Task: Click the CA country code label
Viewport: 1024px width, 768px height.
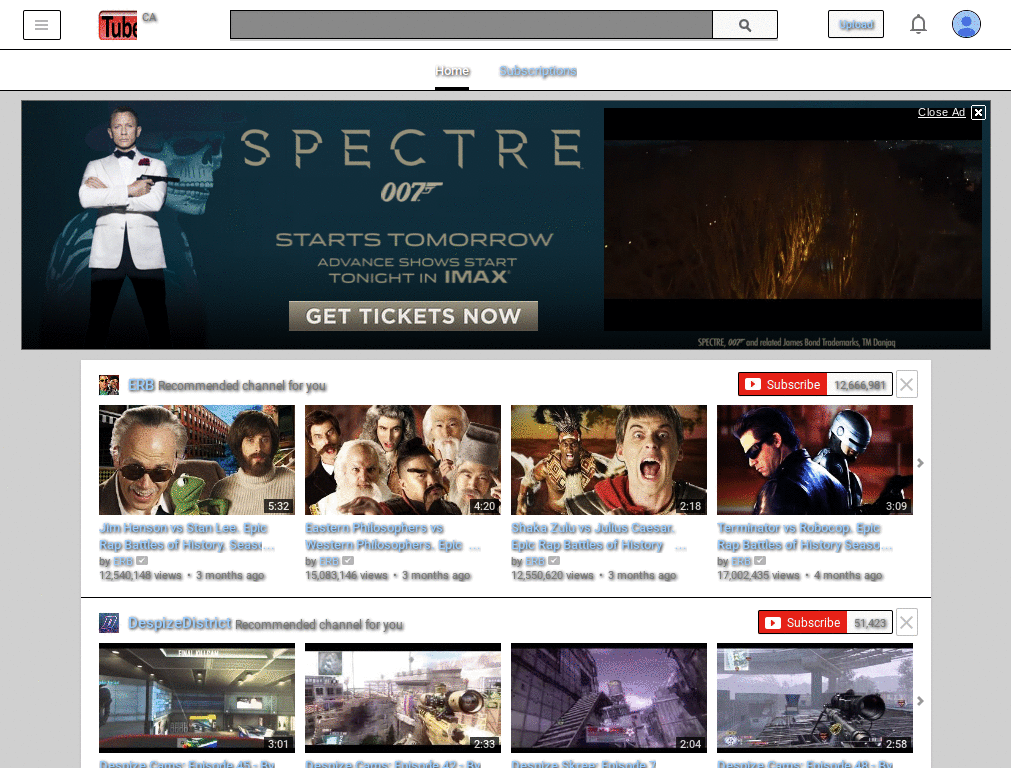Action: click(150, 18)
